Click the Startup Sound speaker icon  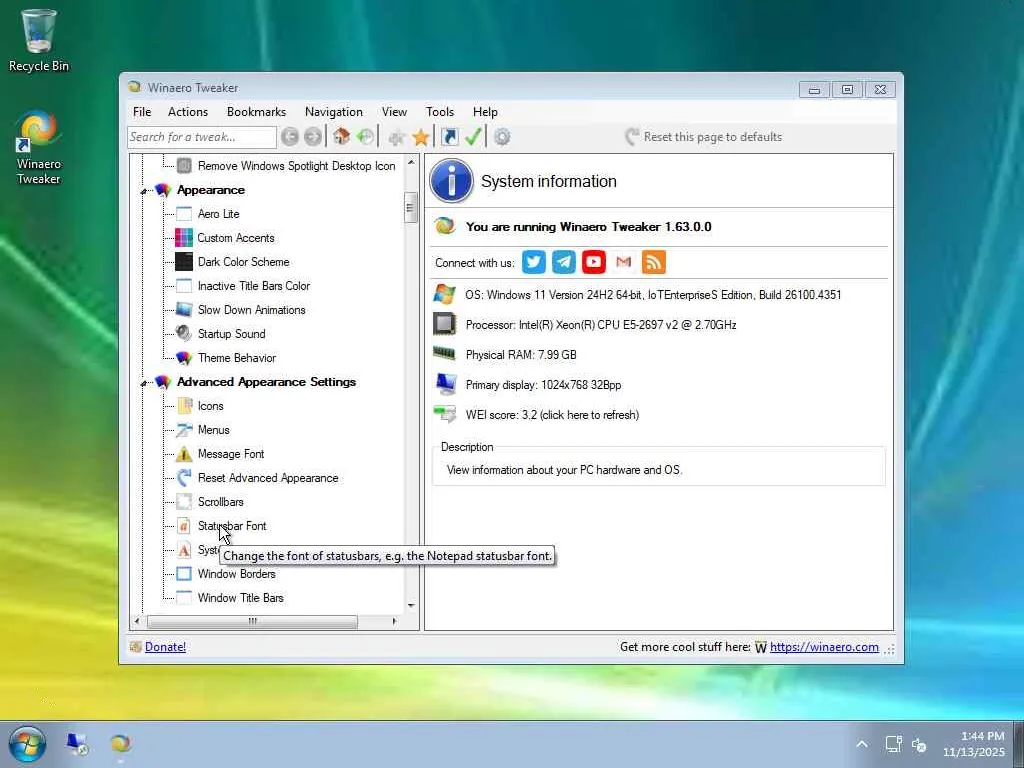[x=184, y=334]
